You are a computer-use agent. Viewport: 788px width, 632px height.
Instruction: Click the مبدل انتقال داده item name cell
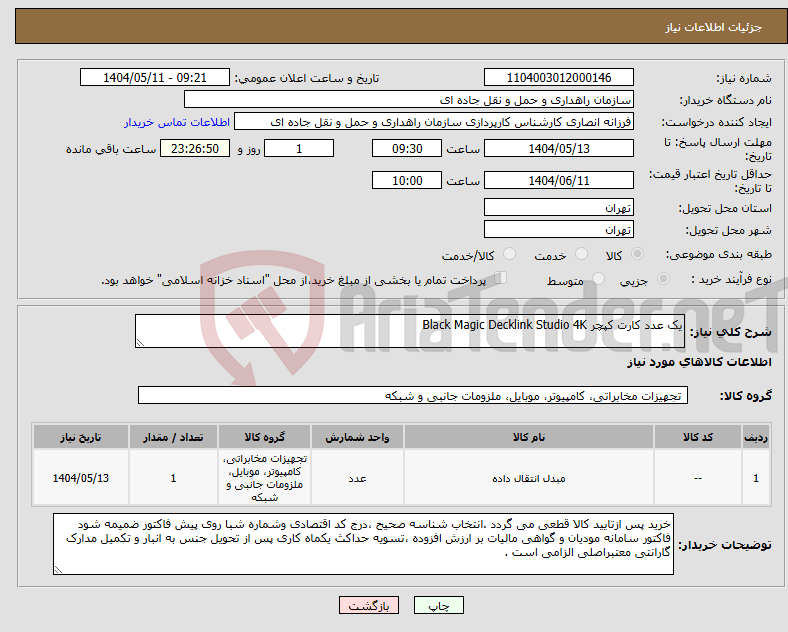(x=529, y=478)
